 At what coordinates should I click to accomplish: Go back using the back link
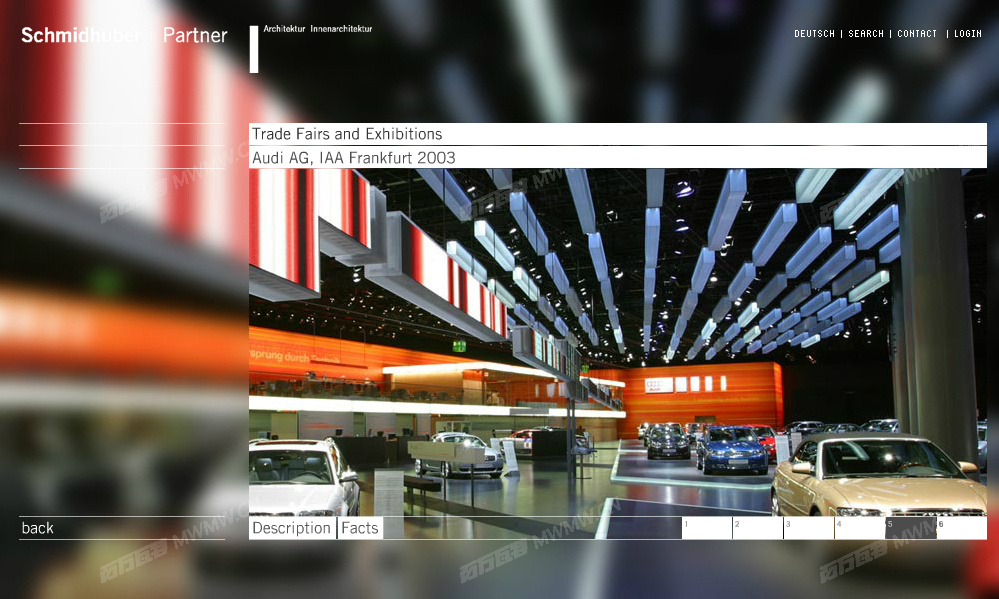coord(38,528)
